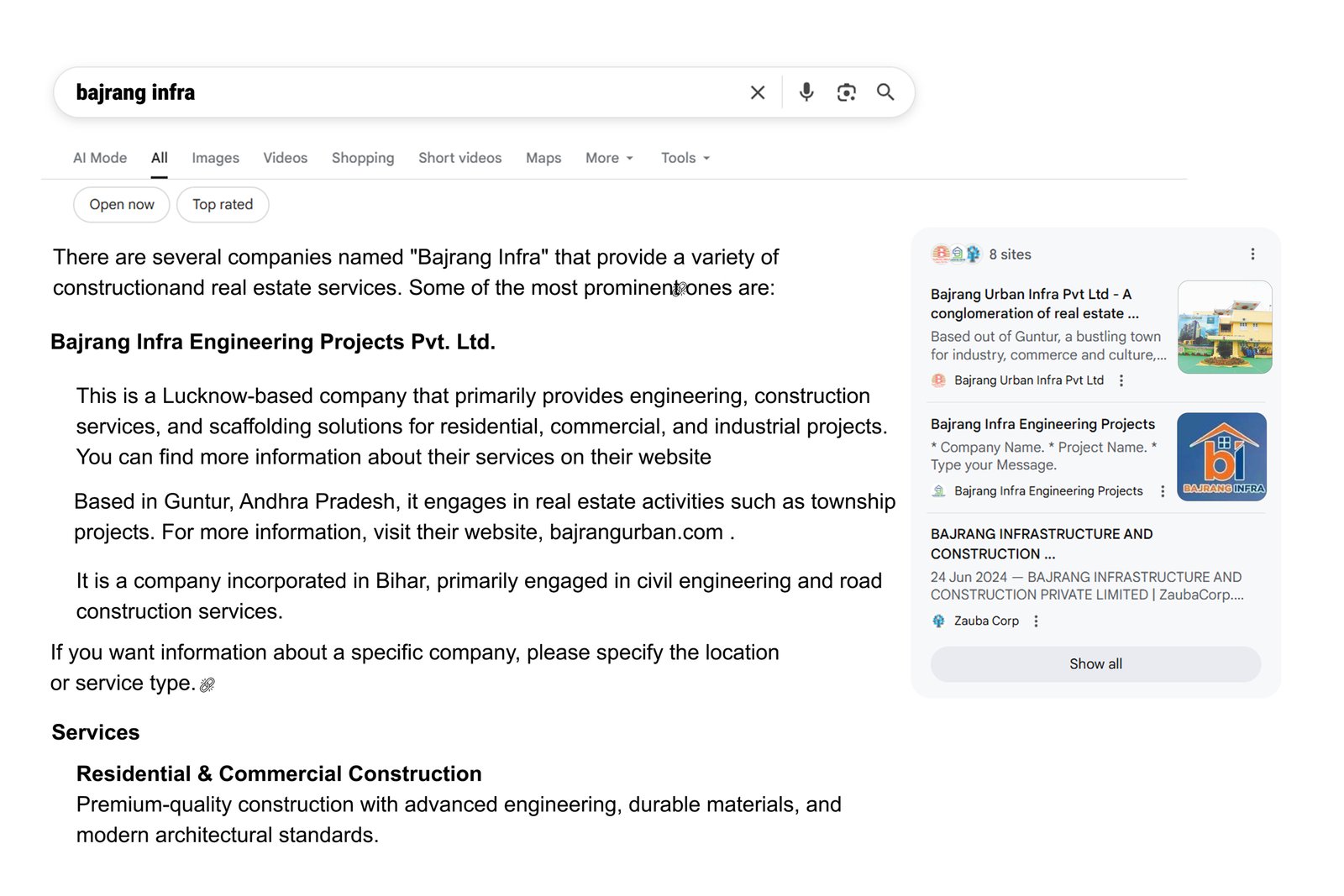Viewport: 1344px width, 896px height.
Task: Click the magnifying glass search icon
Action: click(x=885, y=92)
